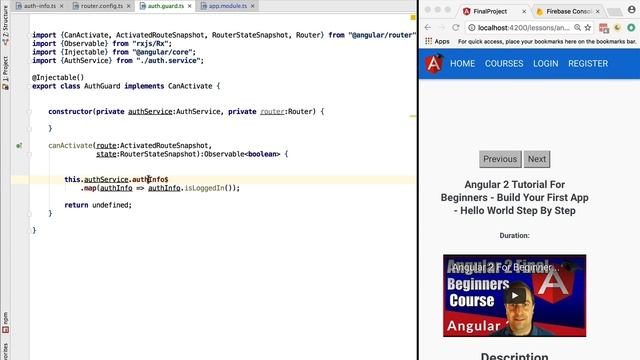The image size is (640, 360).
Task: Close the Firebase Console browser tab
Action: tap(598, 11)
